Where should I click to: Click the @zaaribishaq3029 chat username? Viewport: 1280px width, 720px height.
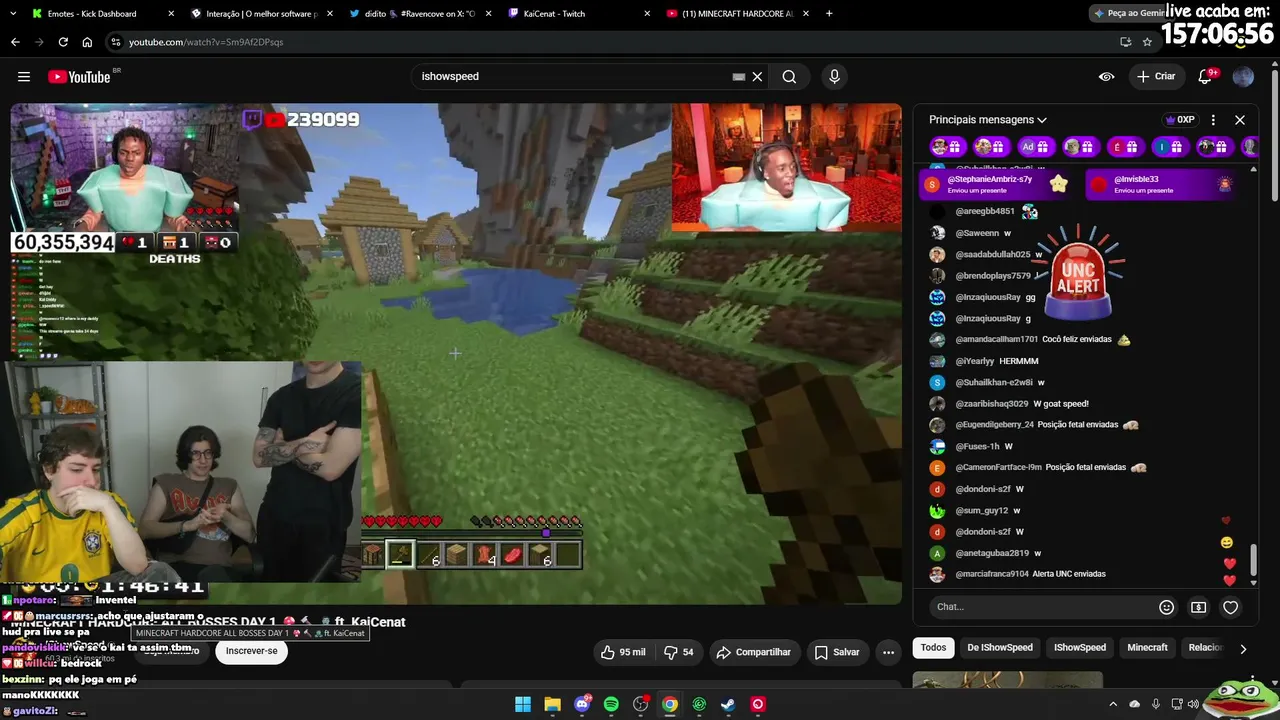tap(992, 404)
